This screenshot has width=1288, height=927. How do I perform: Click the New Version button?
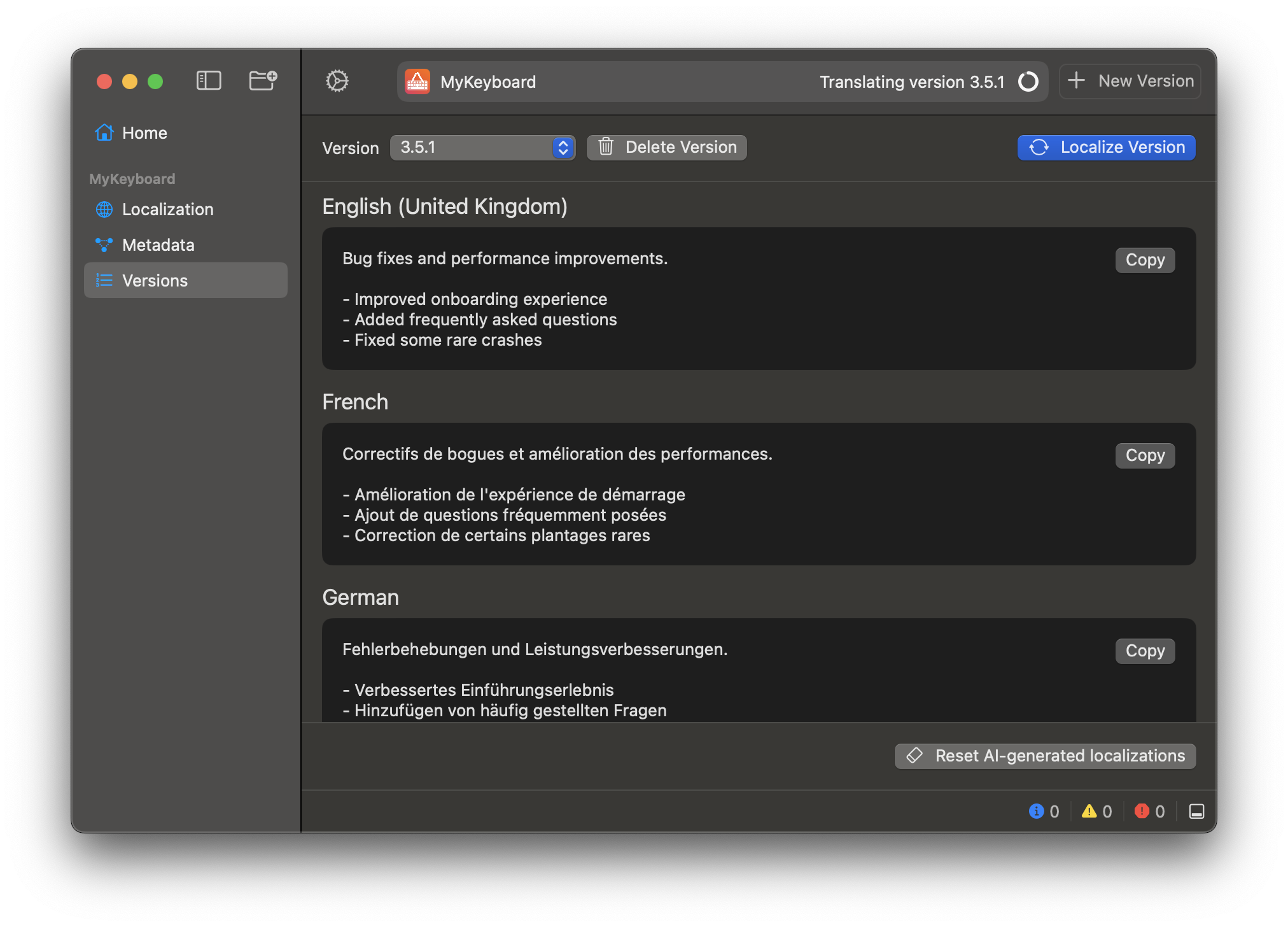(x=1130, y=81)
